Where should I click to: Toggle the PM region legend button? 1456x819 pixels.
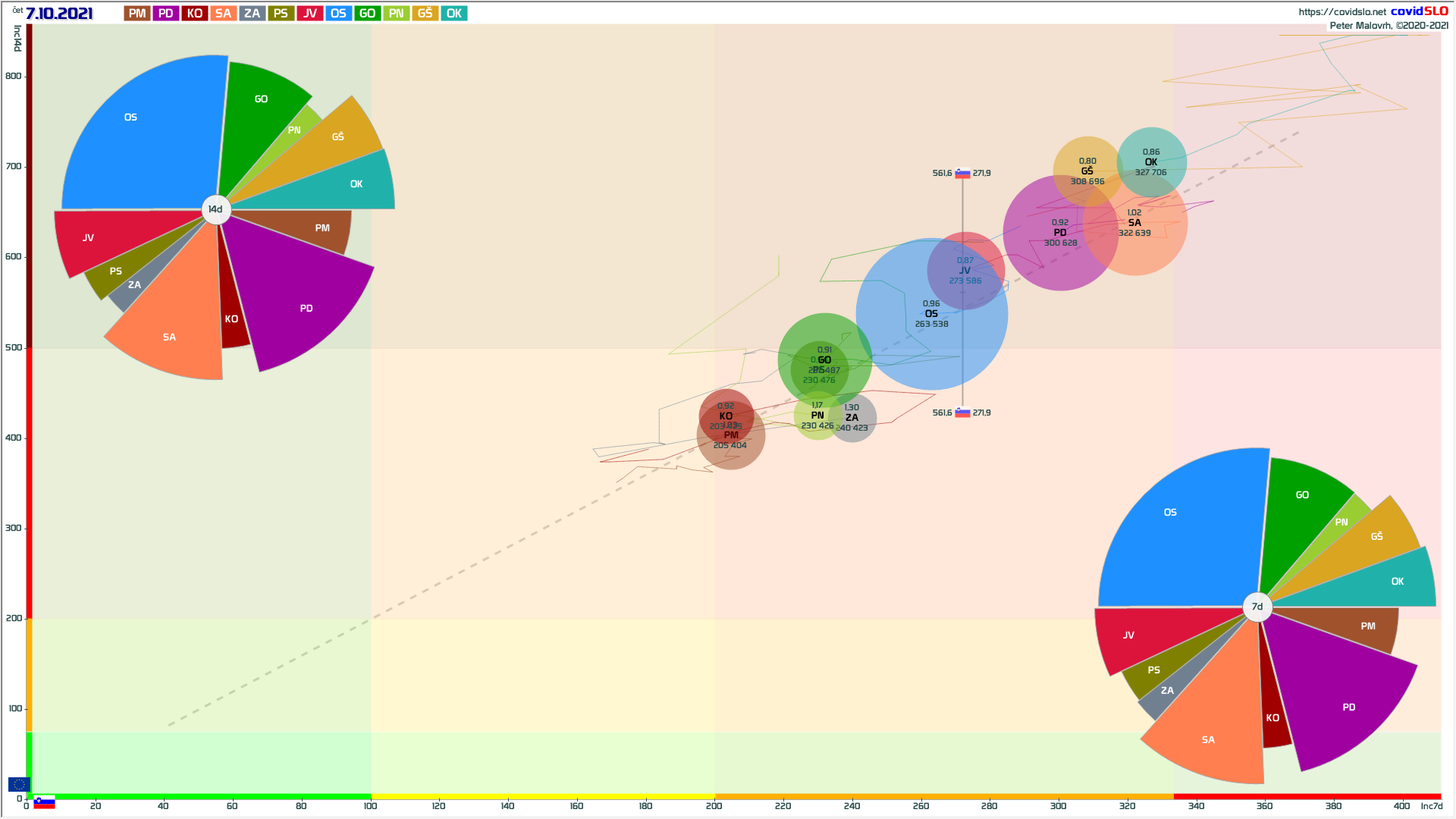point(137,14)
